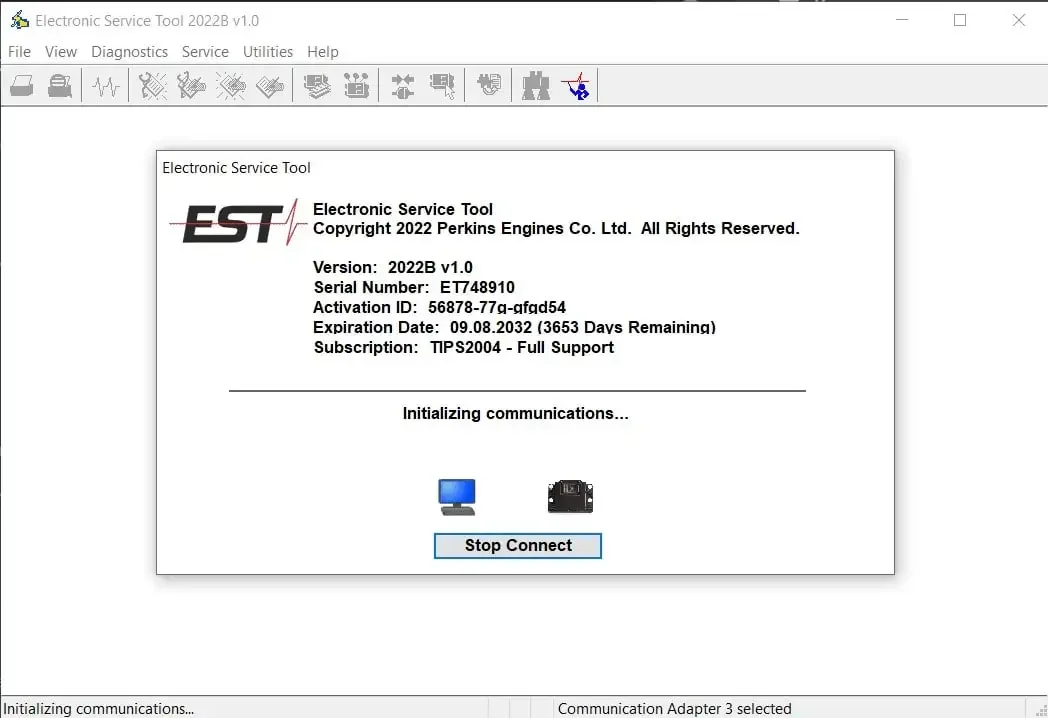1048x718 pixels.
Task: Open Logged Diagnostic Codes toolbar icon
Action: 191,86
